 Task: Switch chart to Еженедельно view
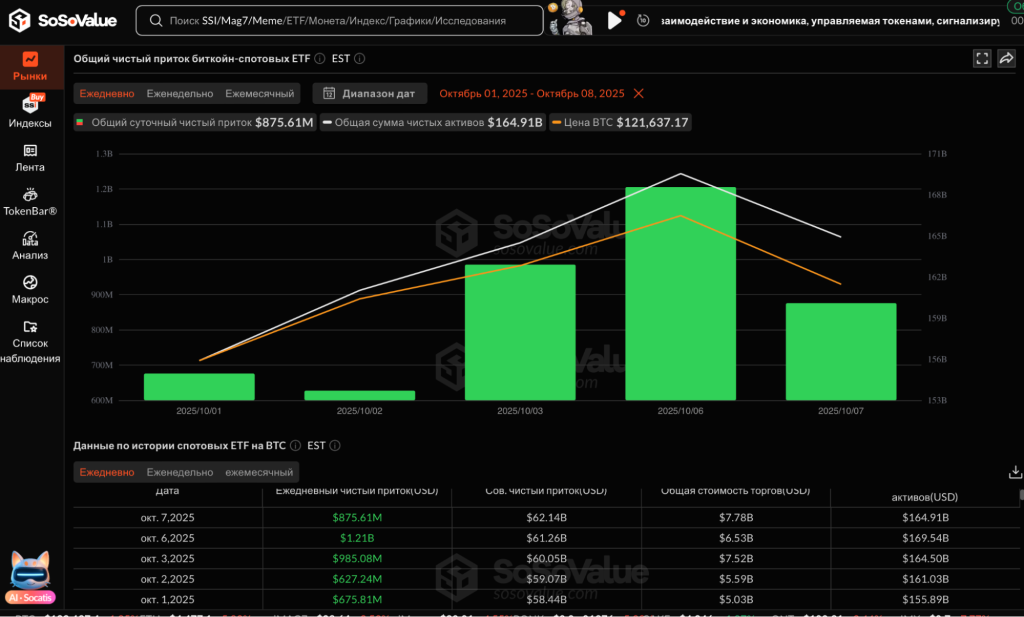tap(180, 93)
